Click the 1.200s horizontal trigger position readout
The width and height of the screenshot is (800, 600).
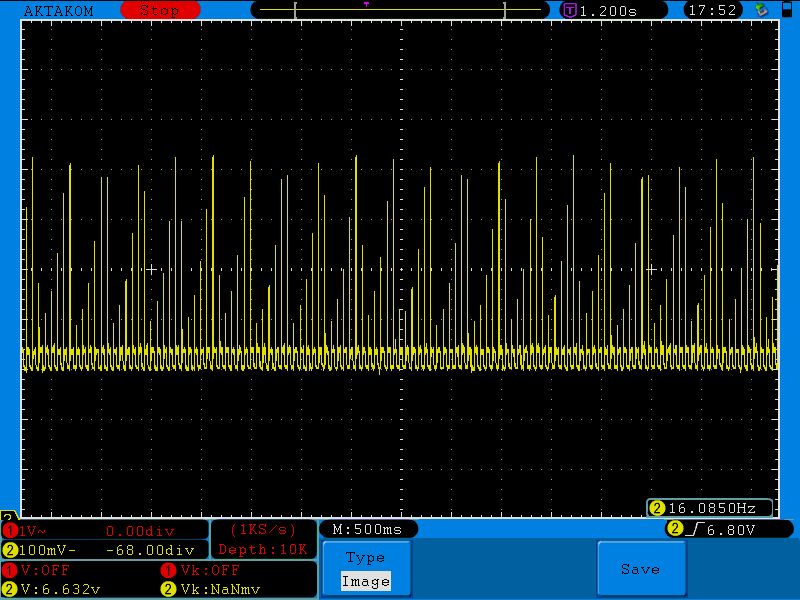click(x=609, y=11)
